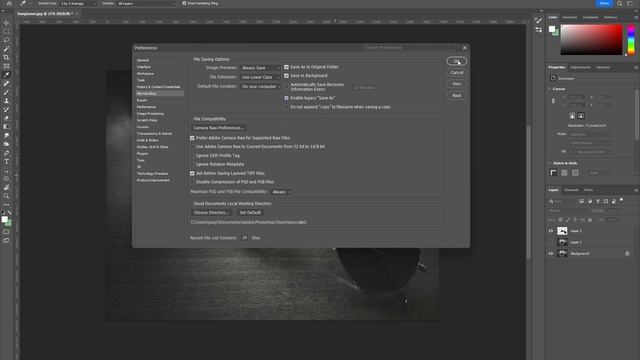The height and width of the screenshot is (360, 640).
Task: Click the lock icon on Background layer
Action: click(x=627, y=253)
